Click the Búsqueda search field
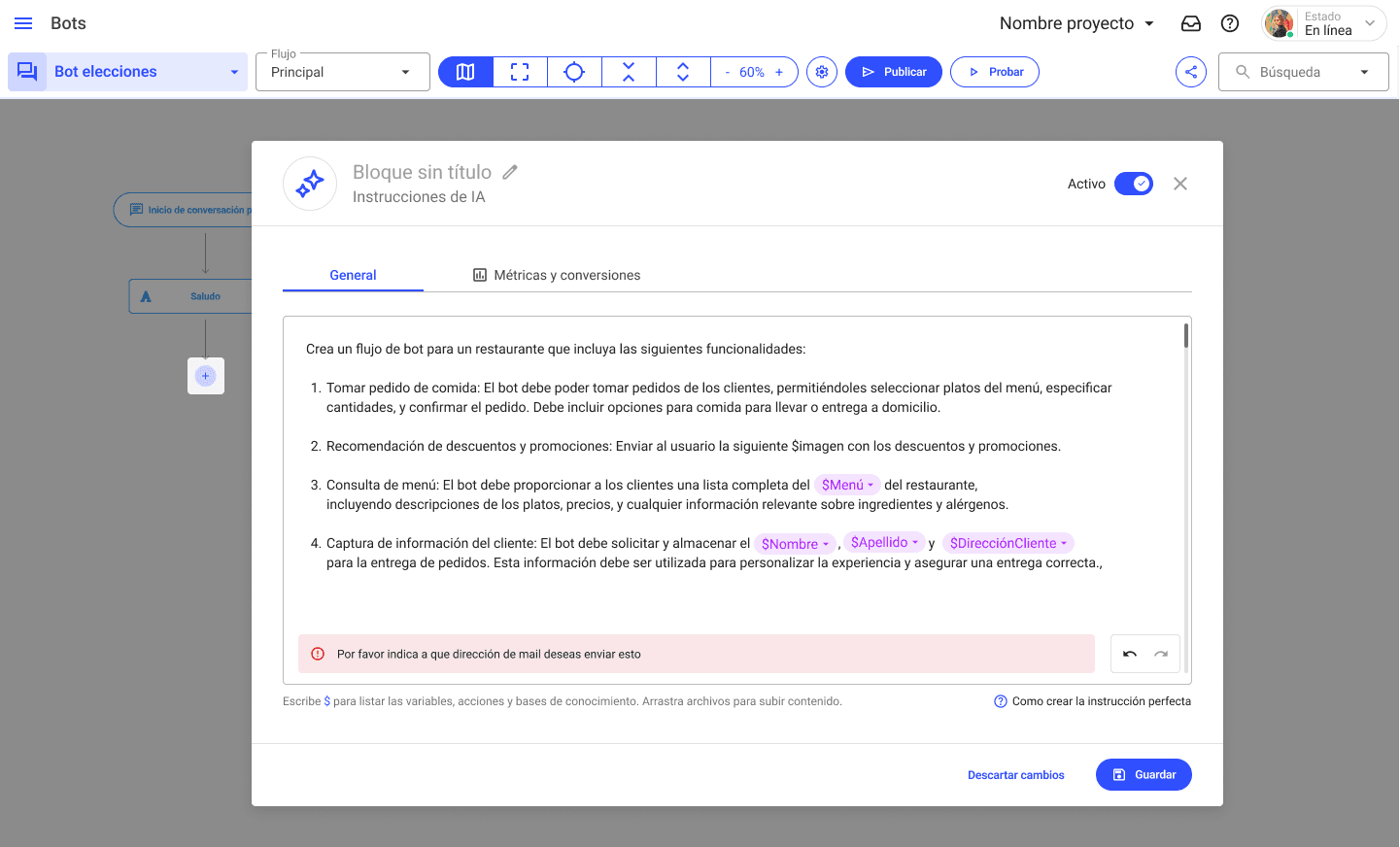Image resolution: width=1400 pixels, height=847 pixels. tap(1304, 72)
